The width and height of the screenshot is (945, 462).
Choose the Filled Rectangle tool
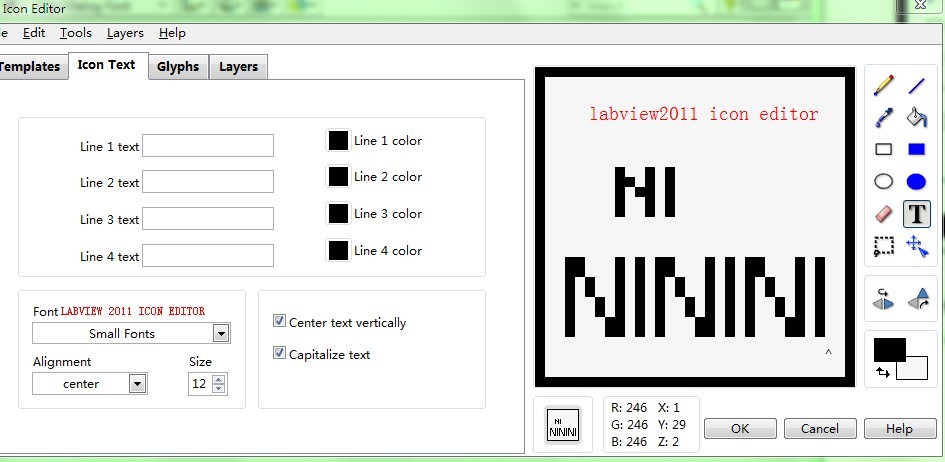(917, 149)
